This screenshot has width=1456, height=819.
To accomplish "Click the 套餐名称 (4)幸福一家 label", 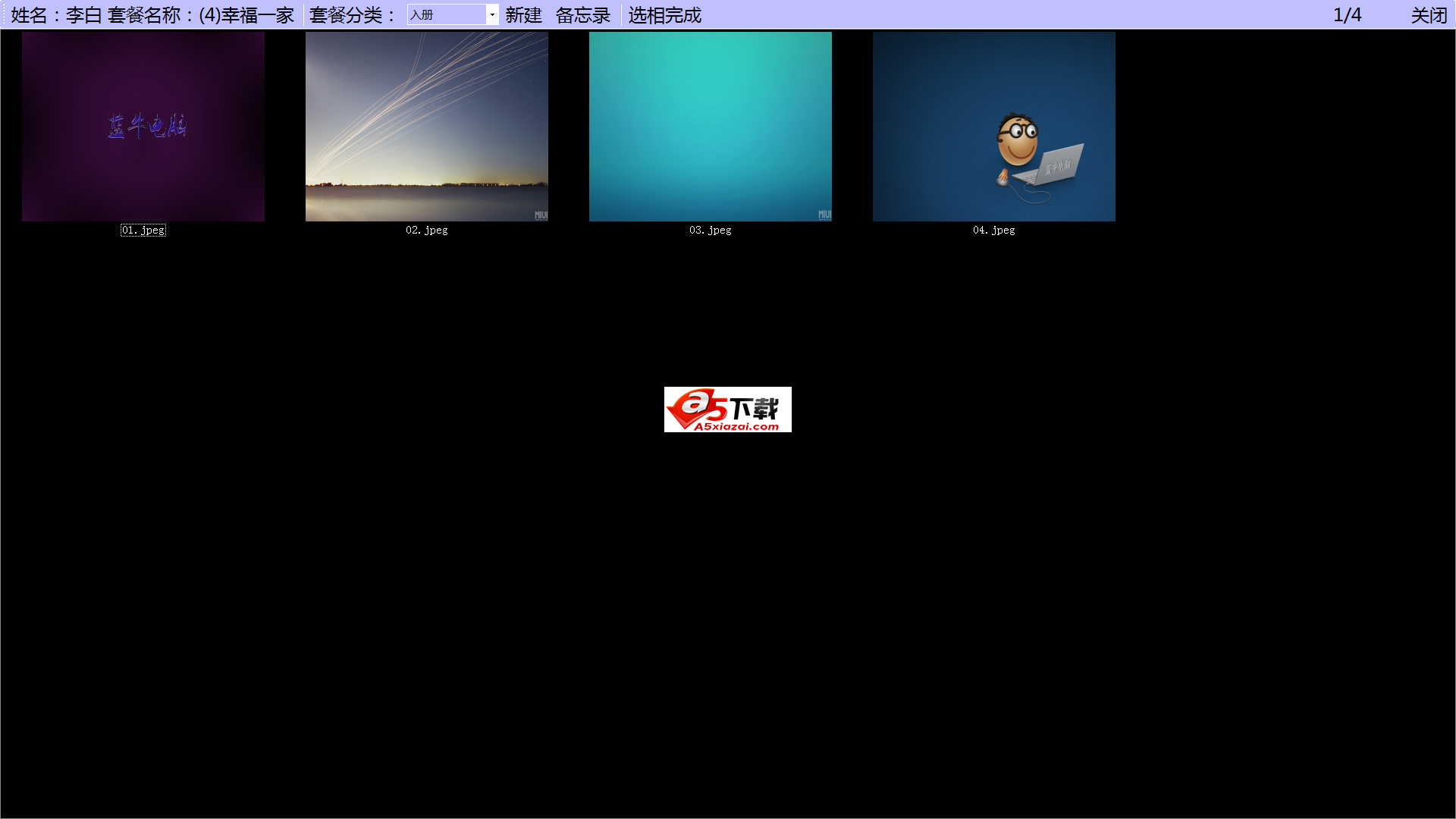I will point(200,15).
